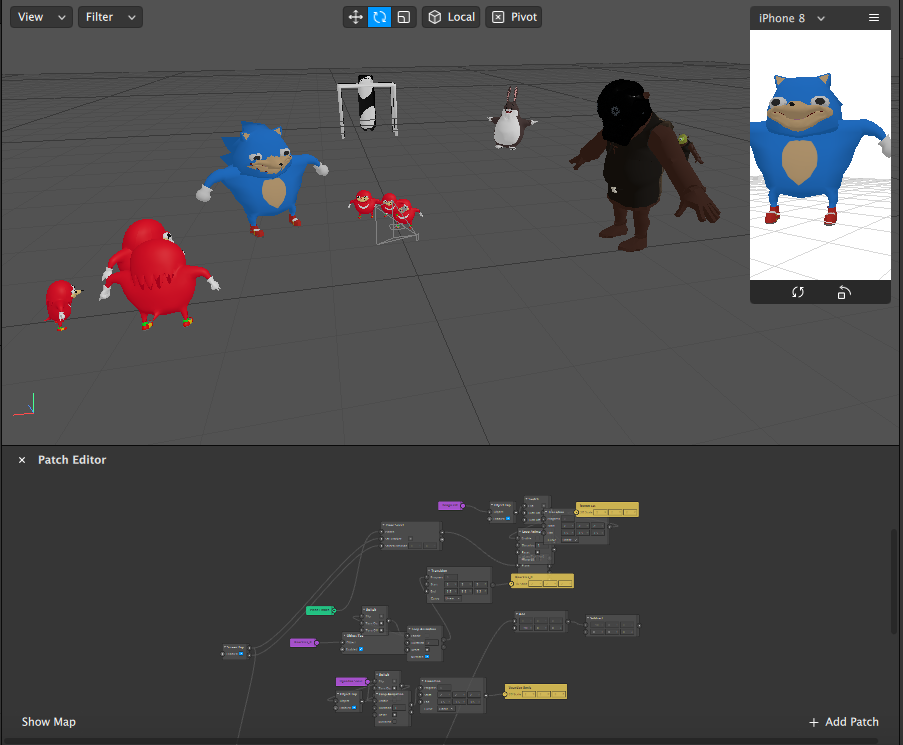
Task: Click the Sonic preview in the simulator
Action: click(811, 147)
